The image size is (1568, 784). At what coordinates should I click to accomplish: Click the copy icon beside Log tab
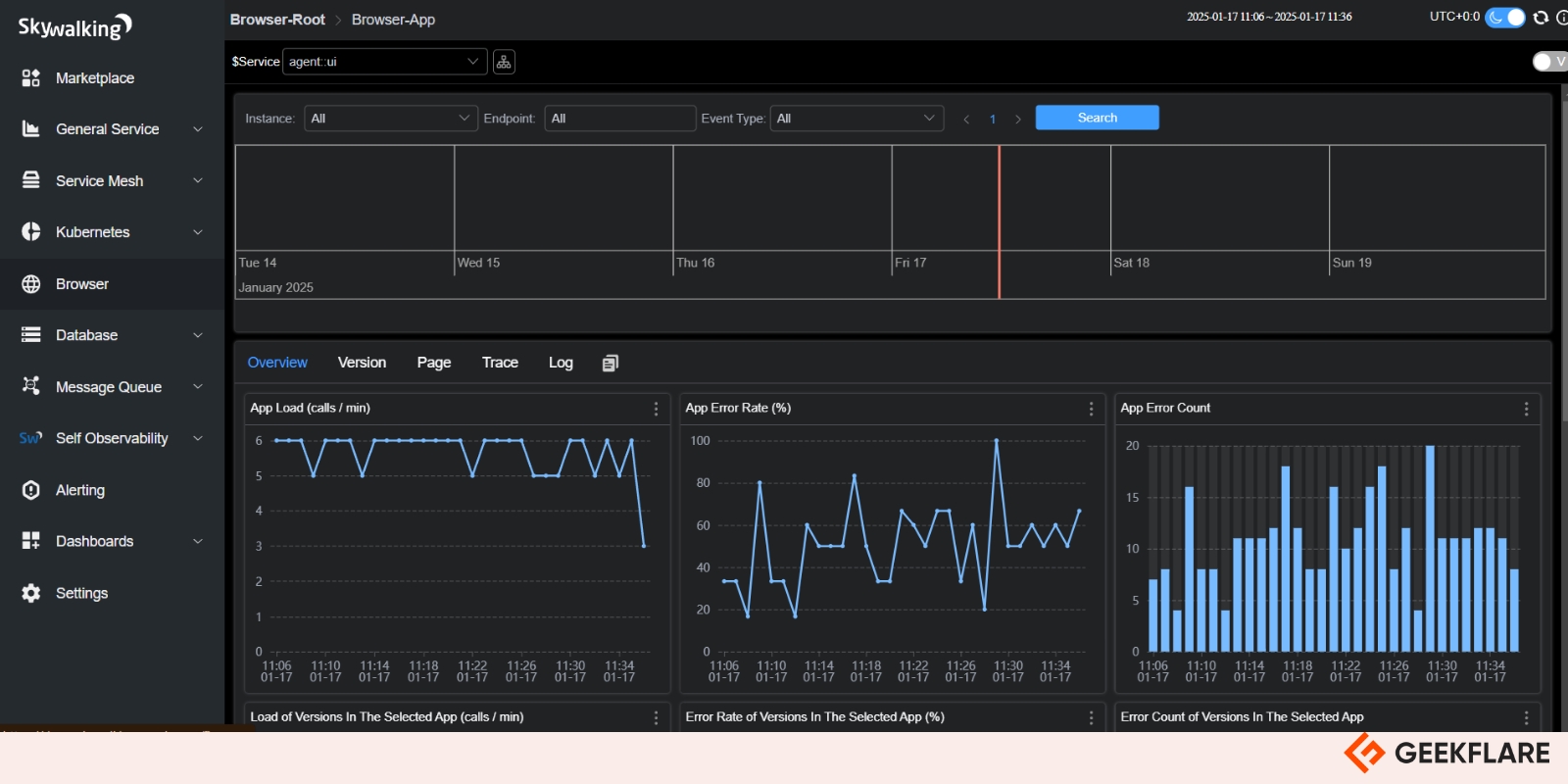point(610,364)
